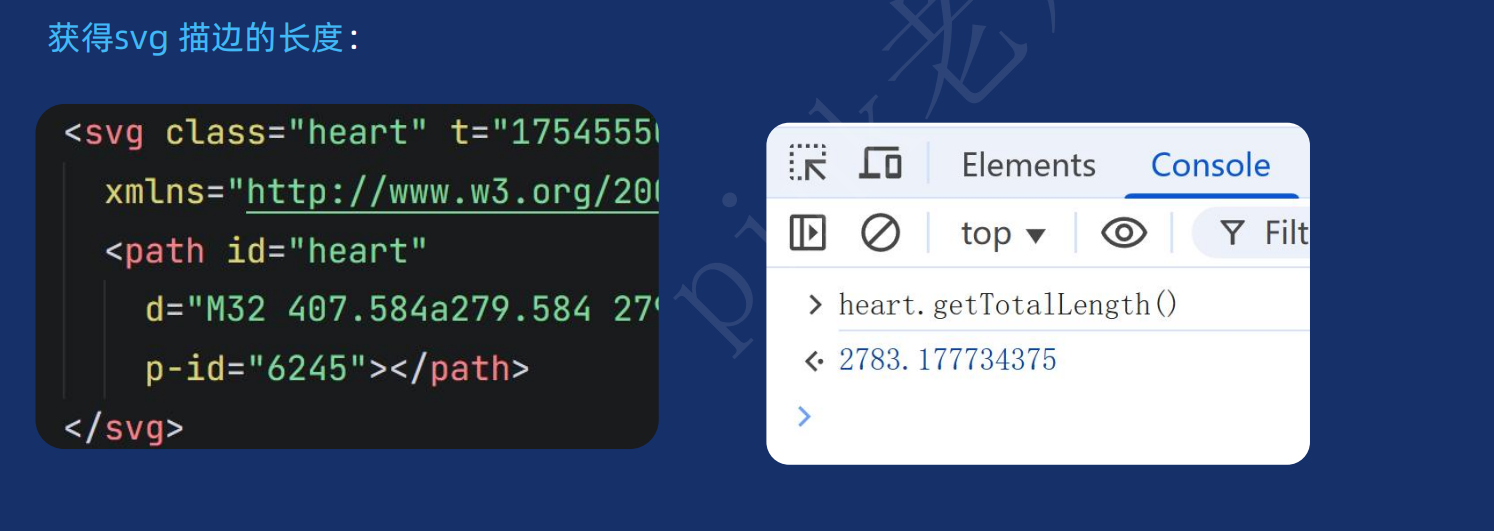Click the closing </svg> tag

(124, 428)
